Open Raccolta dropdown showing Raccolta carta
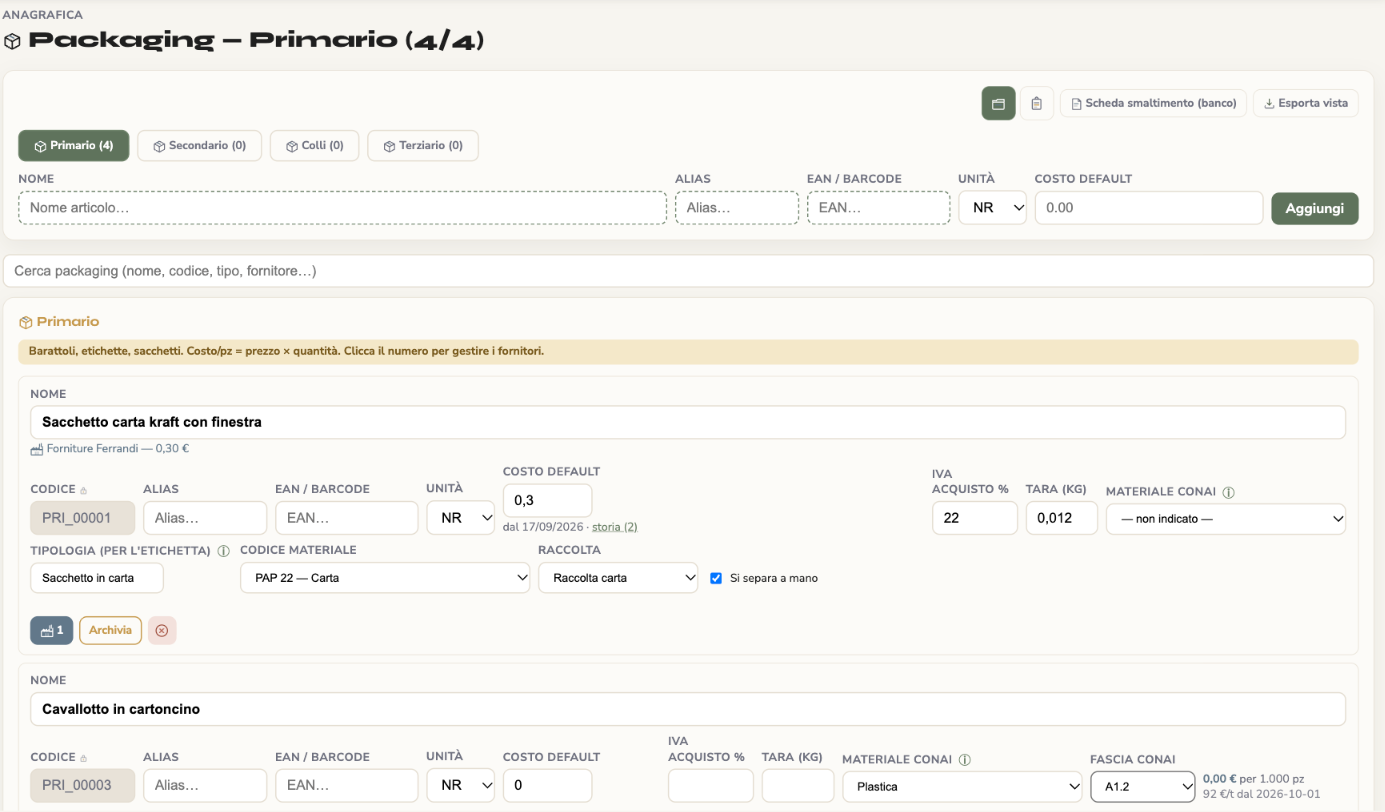This screenshot has width=1385, height=812. point(618,578)
